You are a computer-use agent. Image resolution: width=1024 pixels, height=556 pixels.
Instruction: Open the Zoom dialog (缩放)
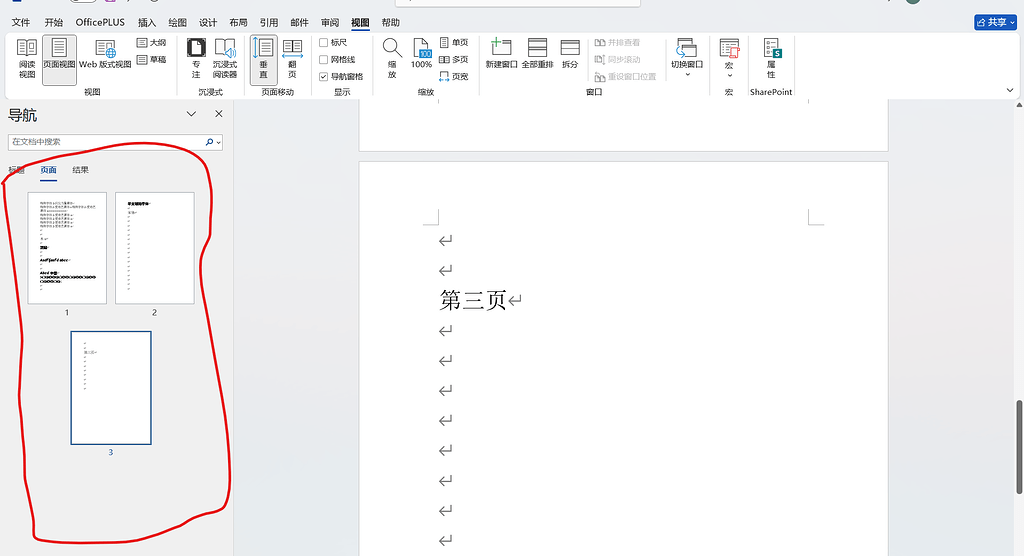click(x=392, y=59)
